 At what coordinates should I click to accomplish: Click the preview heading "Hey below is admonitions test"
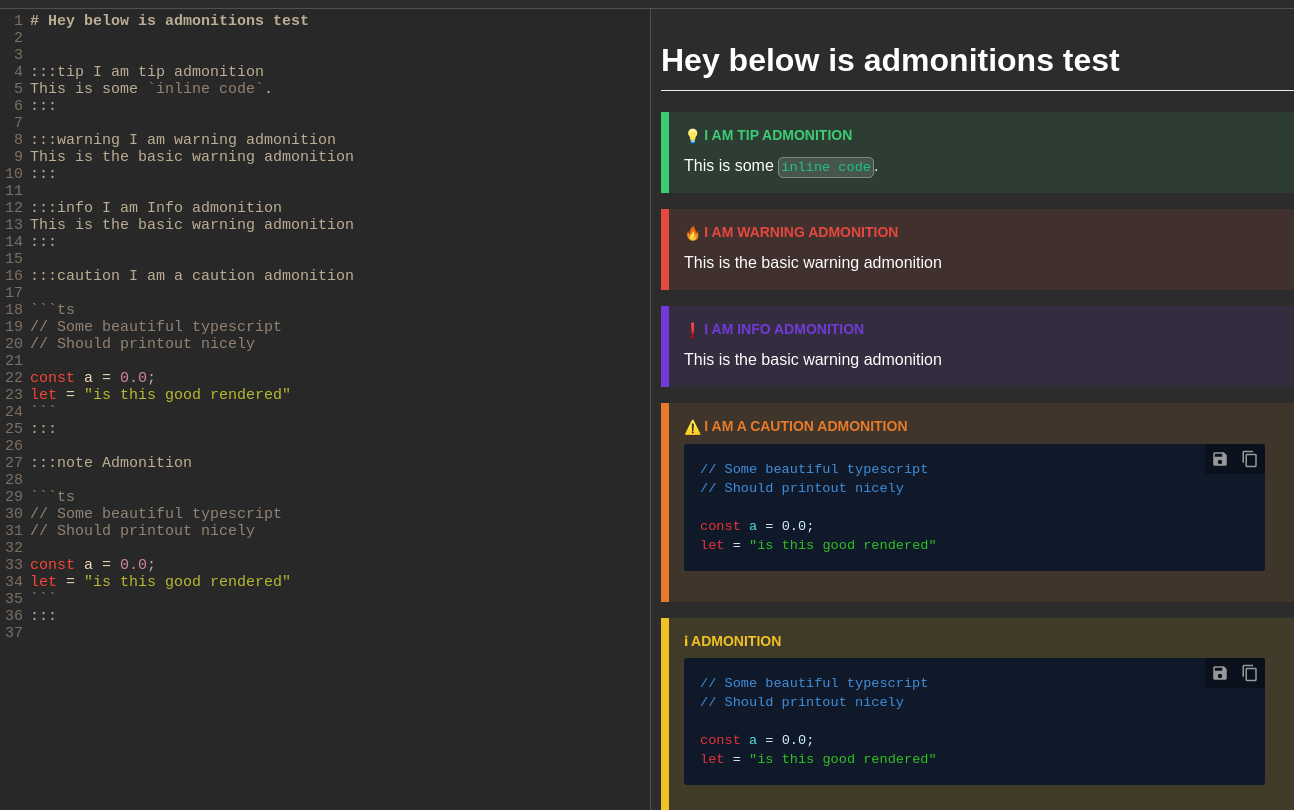point(890,60)
